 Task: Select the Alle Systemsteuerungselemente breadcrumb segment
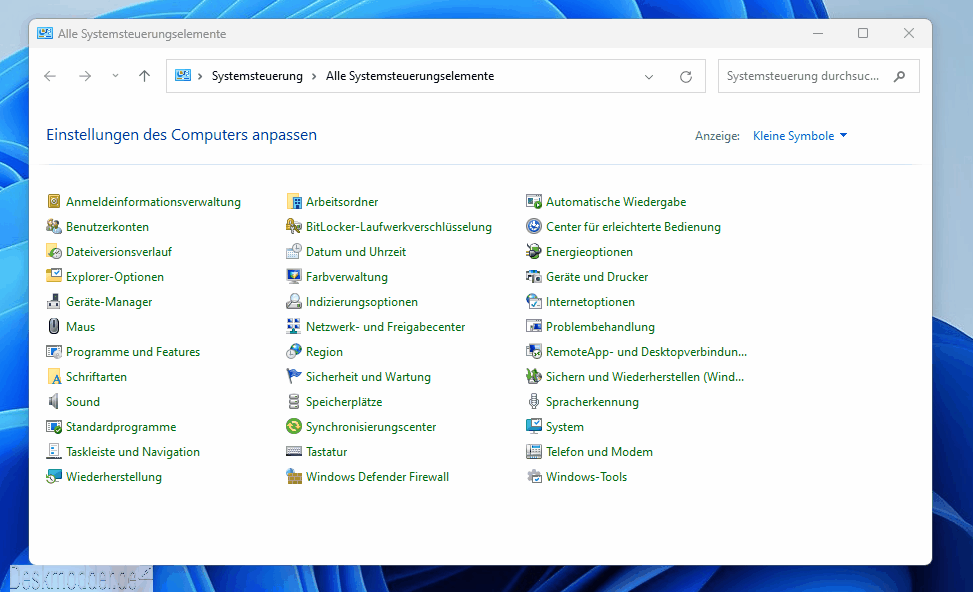pos(410,76)
